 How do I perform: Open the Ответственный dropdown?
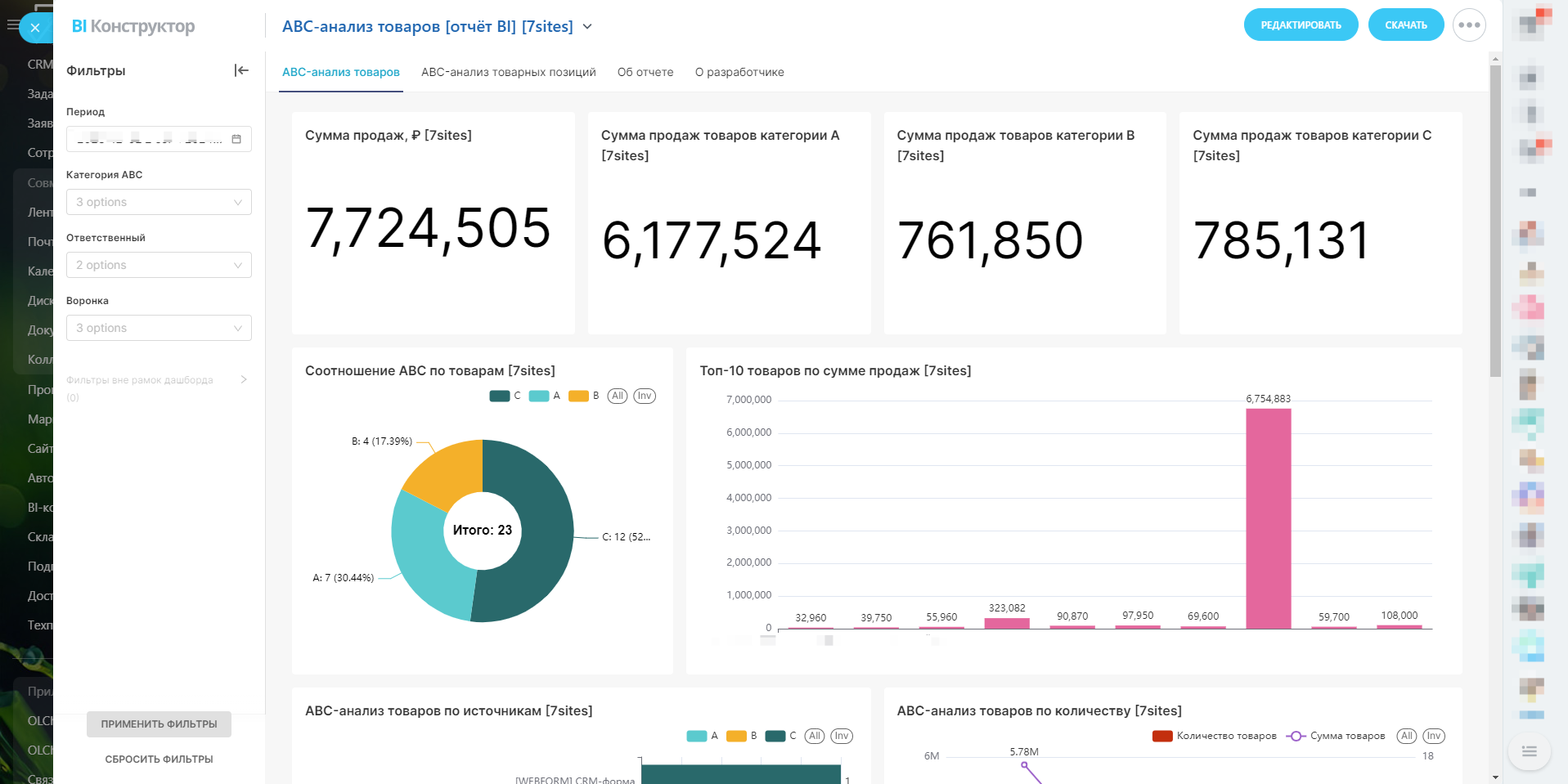coord(159,265)
